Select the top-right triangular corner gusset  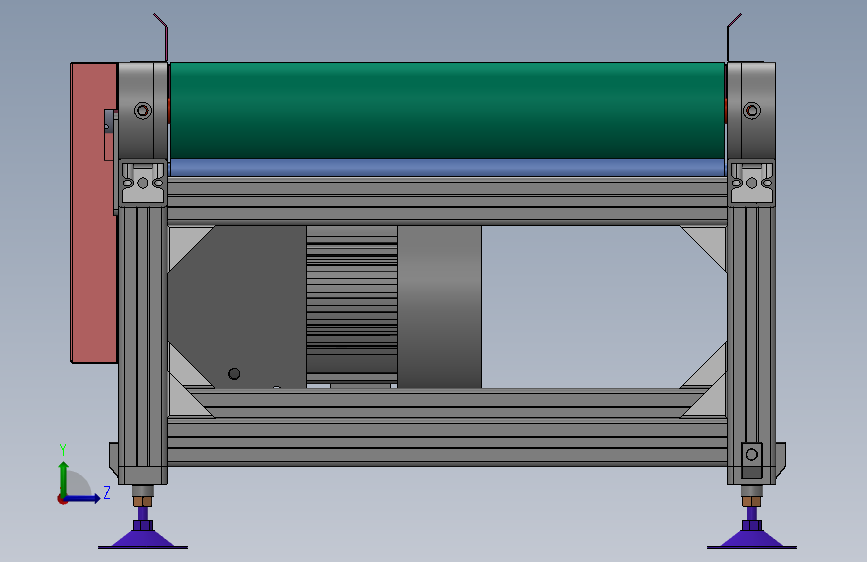click(711, 242)
